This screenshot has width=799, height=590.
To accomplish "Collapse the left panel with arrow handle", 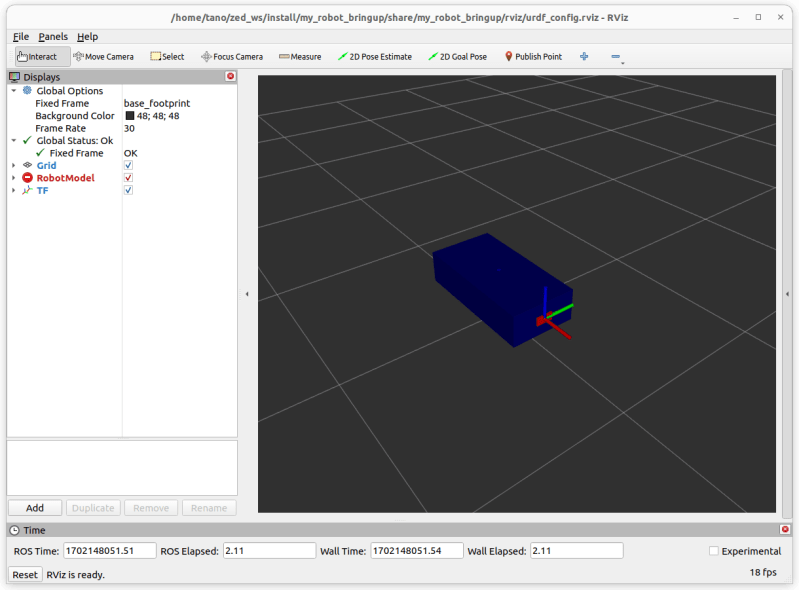I will coord(247,294).
